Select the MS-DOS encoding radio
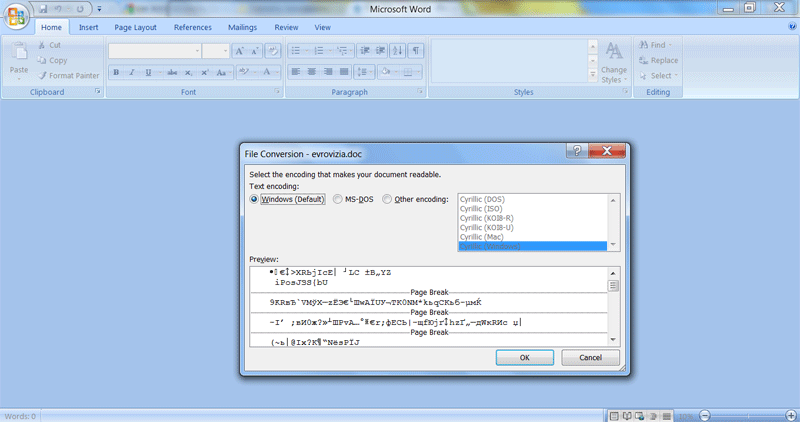Screen dimensions: 800x422 click(x=337, y=199)
